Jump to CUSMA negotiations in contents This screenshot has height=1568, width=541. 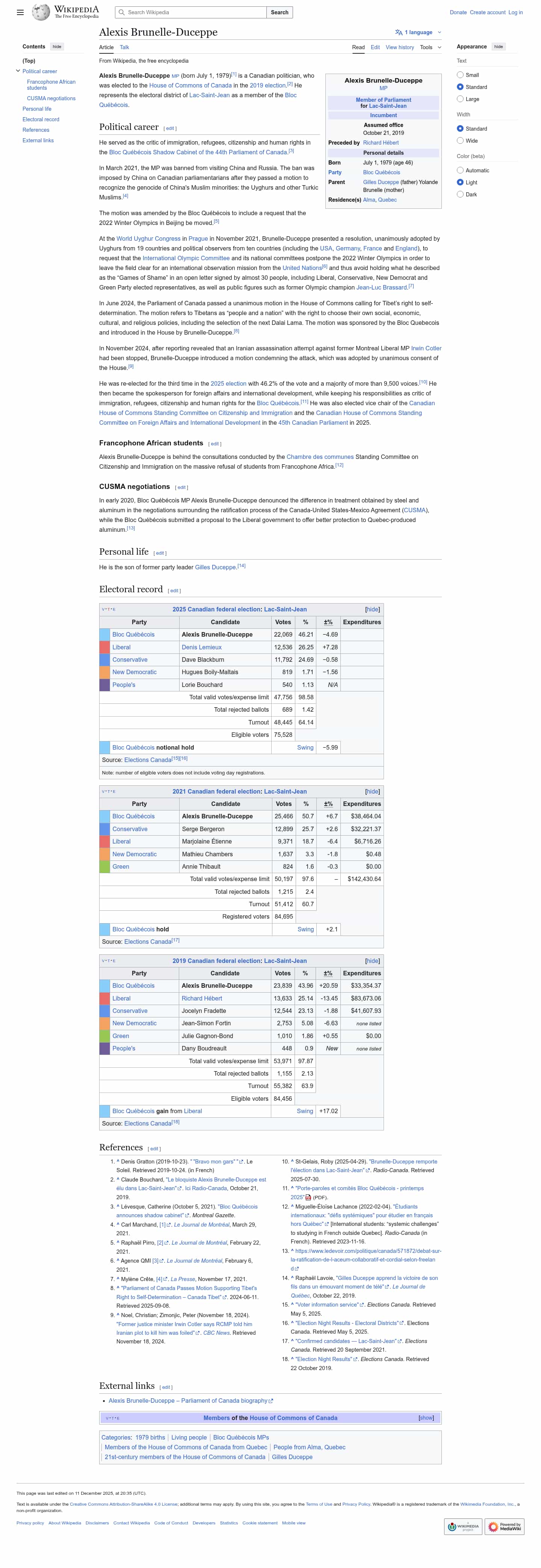click(x=51, y=99)
